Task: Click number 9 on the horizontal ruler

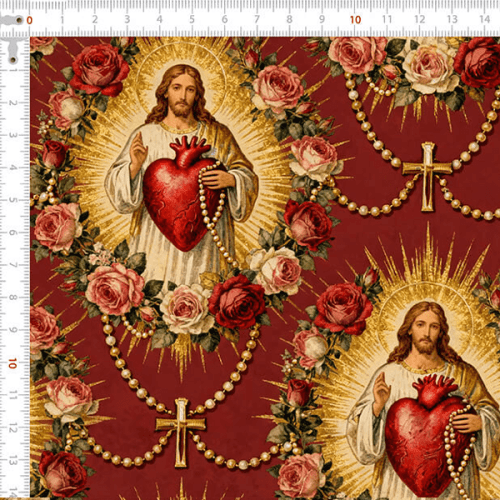Action: pyautogui.click(x=322, y=19)
